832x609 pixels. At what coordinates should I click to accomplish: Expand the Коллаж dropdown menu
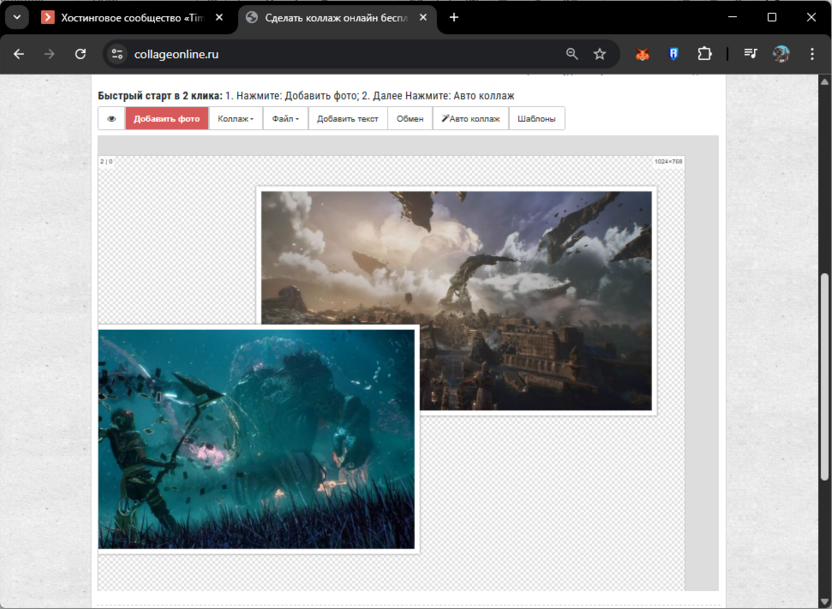[x=236, y=118]
